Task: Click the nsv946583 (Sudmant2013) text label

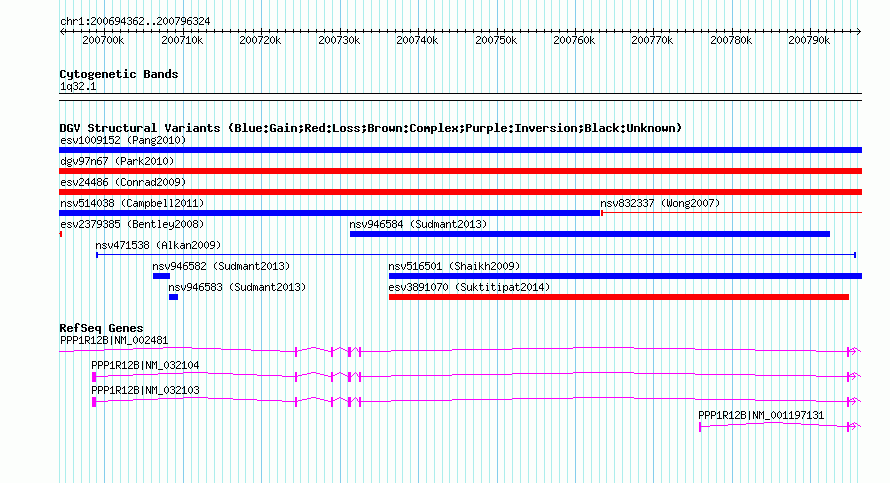Action: [x=237, y=287]
